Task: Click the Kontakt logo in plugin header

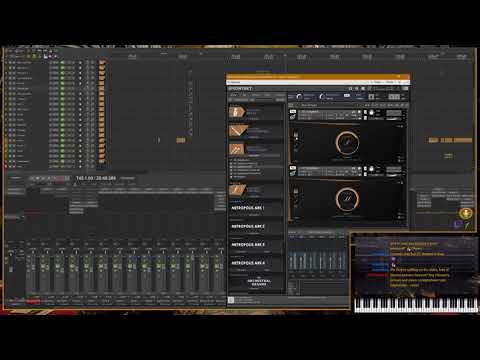Action: pyautogui.click(x=240, y=88)
